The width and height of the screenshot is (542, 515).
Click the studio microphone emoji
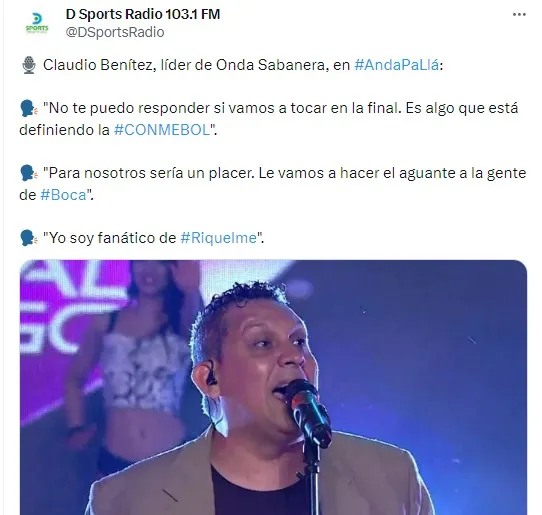coord(29,65)
